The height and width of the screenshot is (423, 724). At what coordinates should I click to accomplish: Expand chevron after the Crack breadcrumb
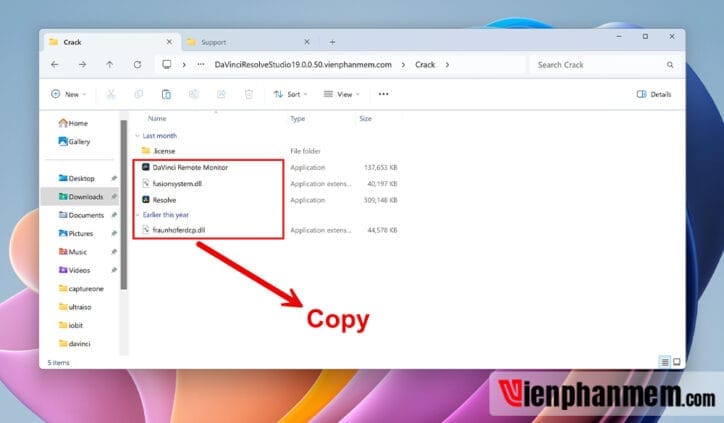click(447, 65)
